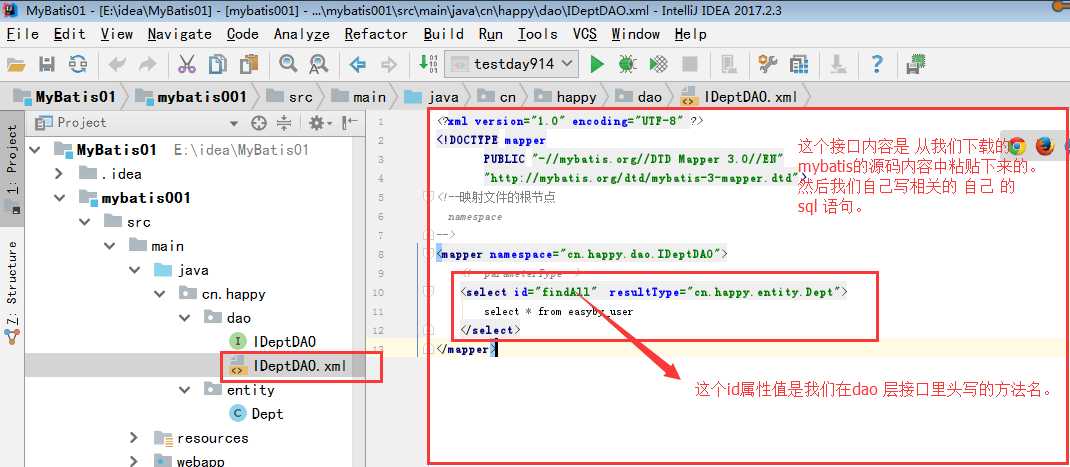Image resolution: width=1070 pixels, height=467 pixels.
Task: Collapse the MyBatis01 root node
Action: (36, 150)
